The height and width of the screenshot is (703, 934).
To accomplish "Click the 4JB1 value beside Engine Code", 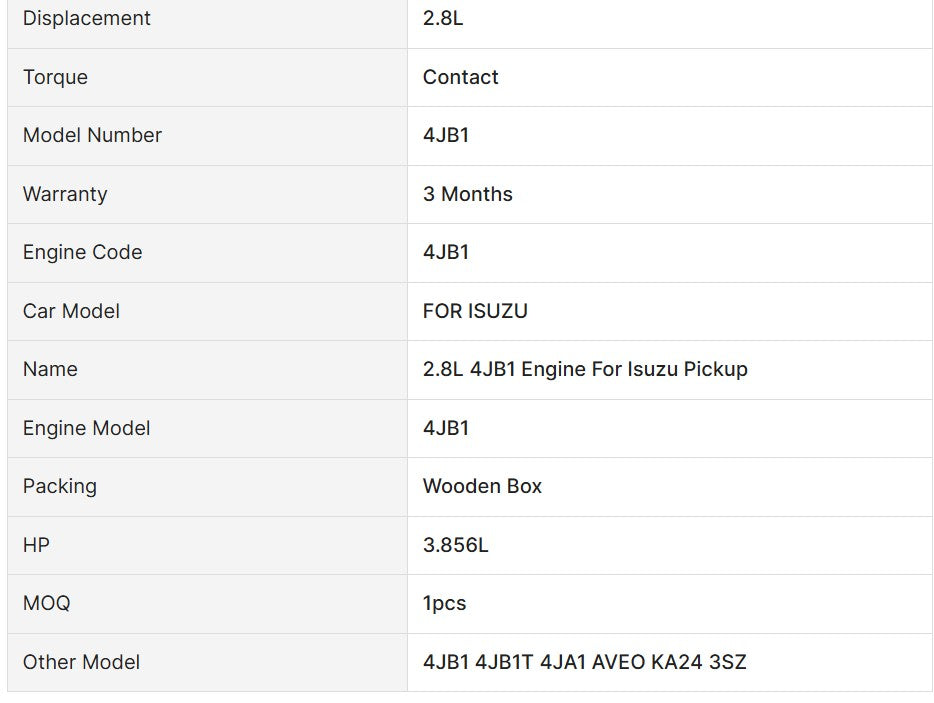I will 446,252.
